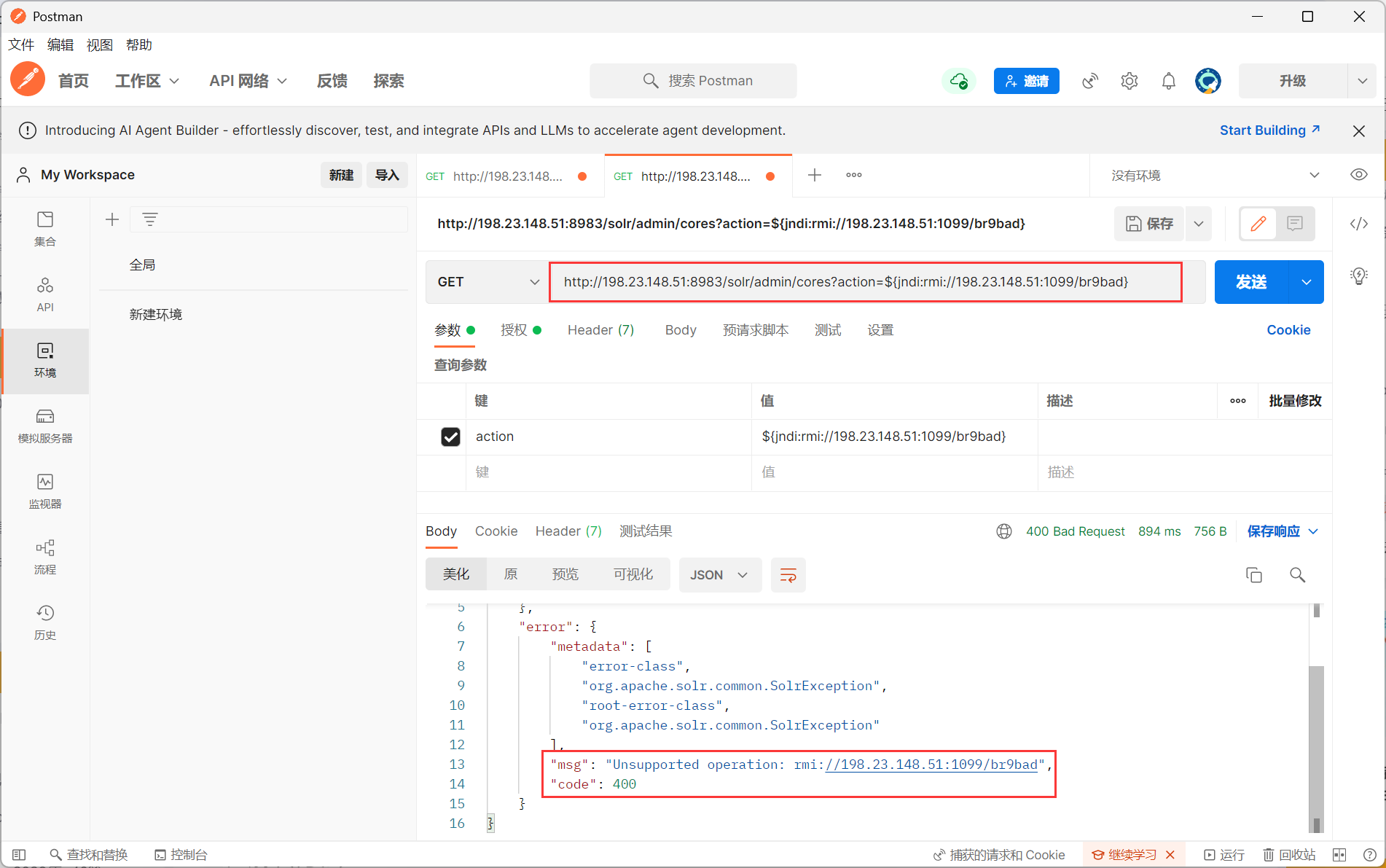Open Flows (流程) in the sidebar

[45, 558]
